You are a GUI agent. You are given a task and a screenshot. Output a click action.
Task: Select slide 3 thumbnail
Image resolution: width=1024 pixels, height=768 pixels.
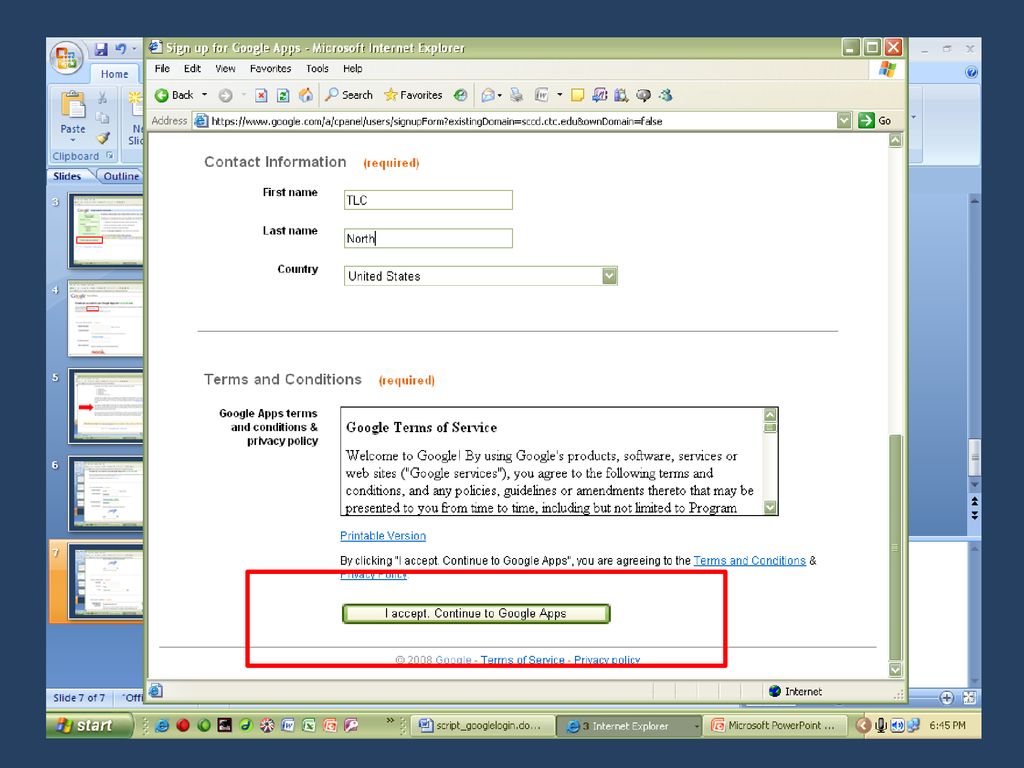point(106,231)
